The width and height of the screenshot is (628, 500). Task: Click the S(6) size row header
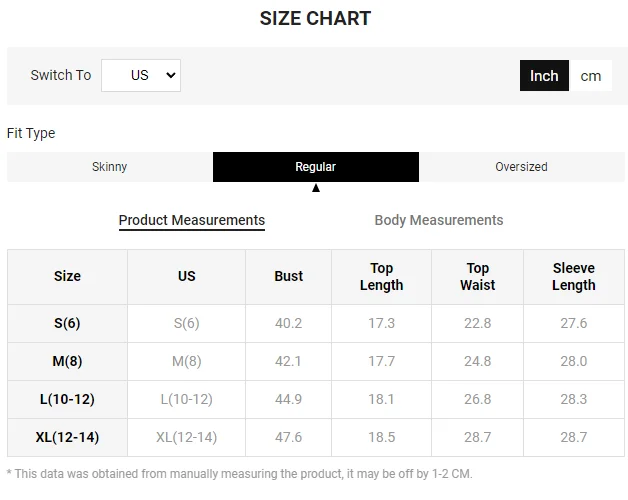coord(67,323)
